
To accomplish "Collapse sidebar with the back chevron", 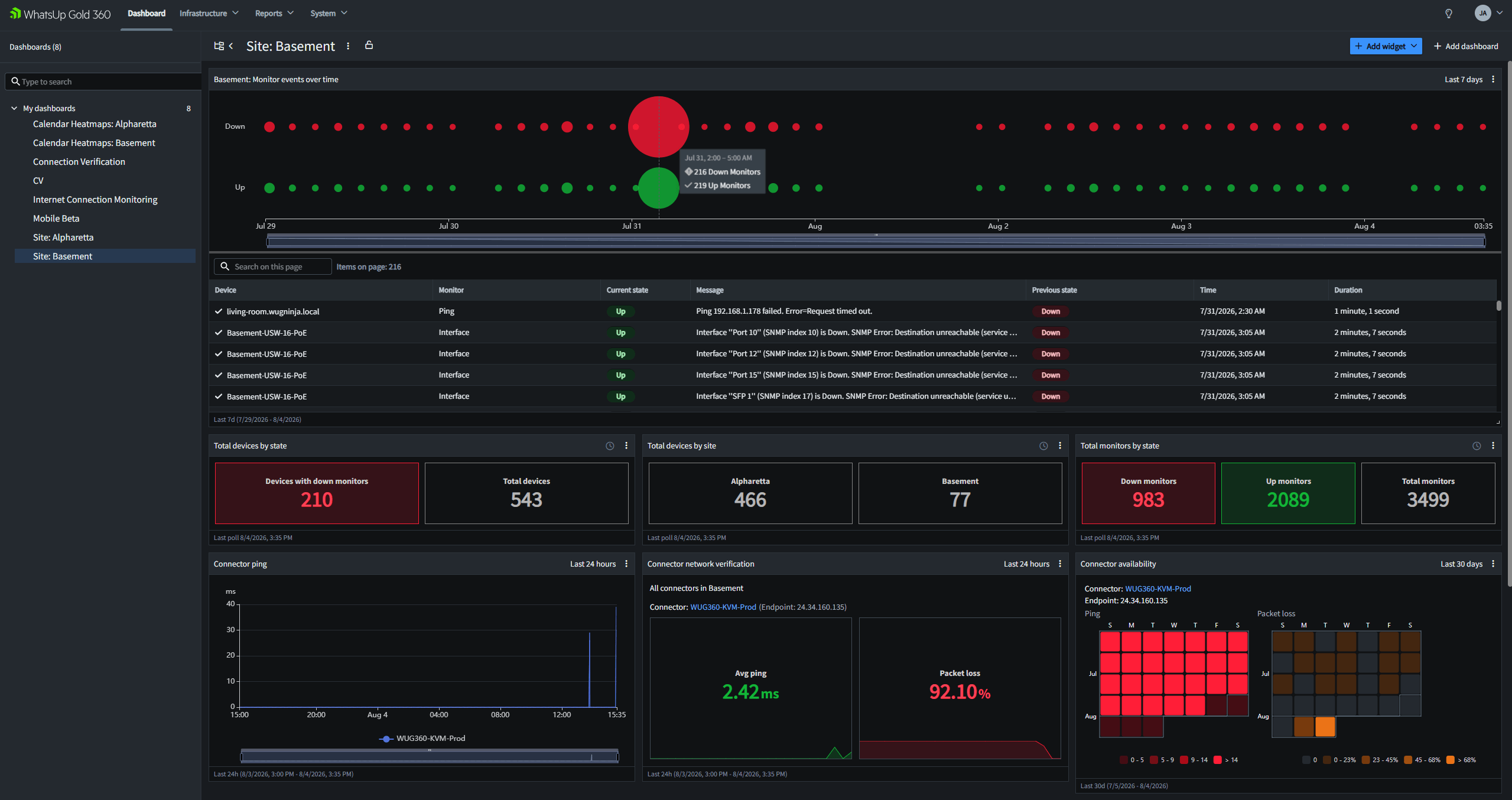I will tap(231, 46).
